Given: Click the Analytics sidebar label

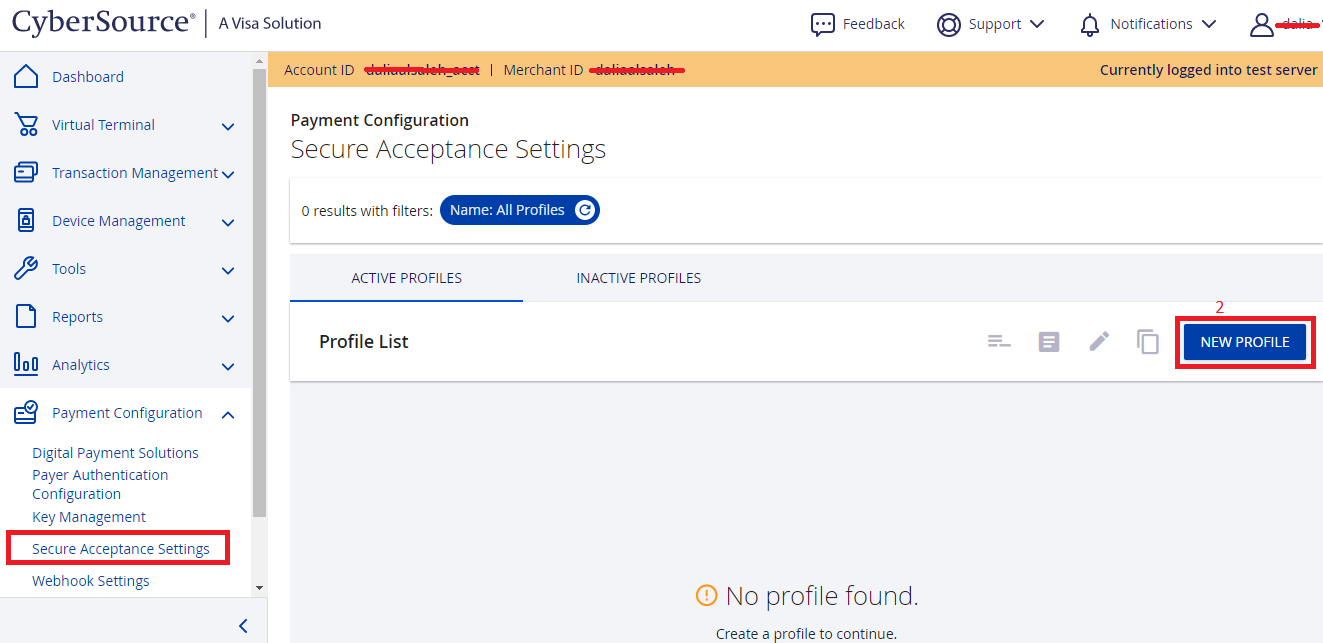Looking at the screenshot, I should tap(81, 365).
